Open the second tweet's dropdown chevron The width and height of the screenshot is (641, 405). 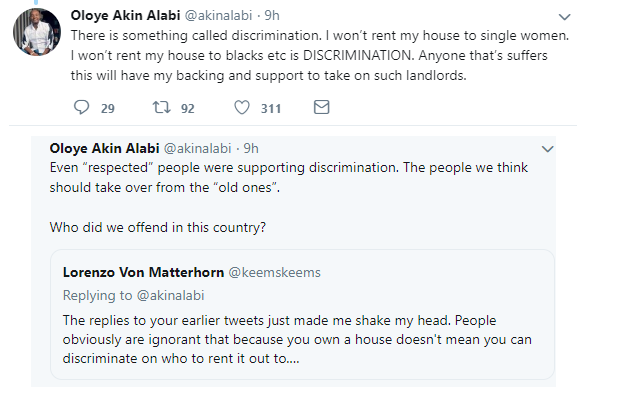point(546,149)
